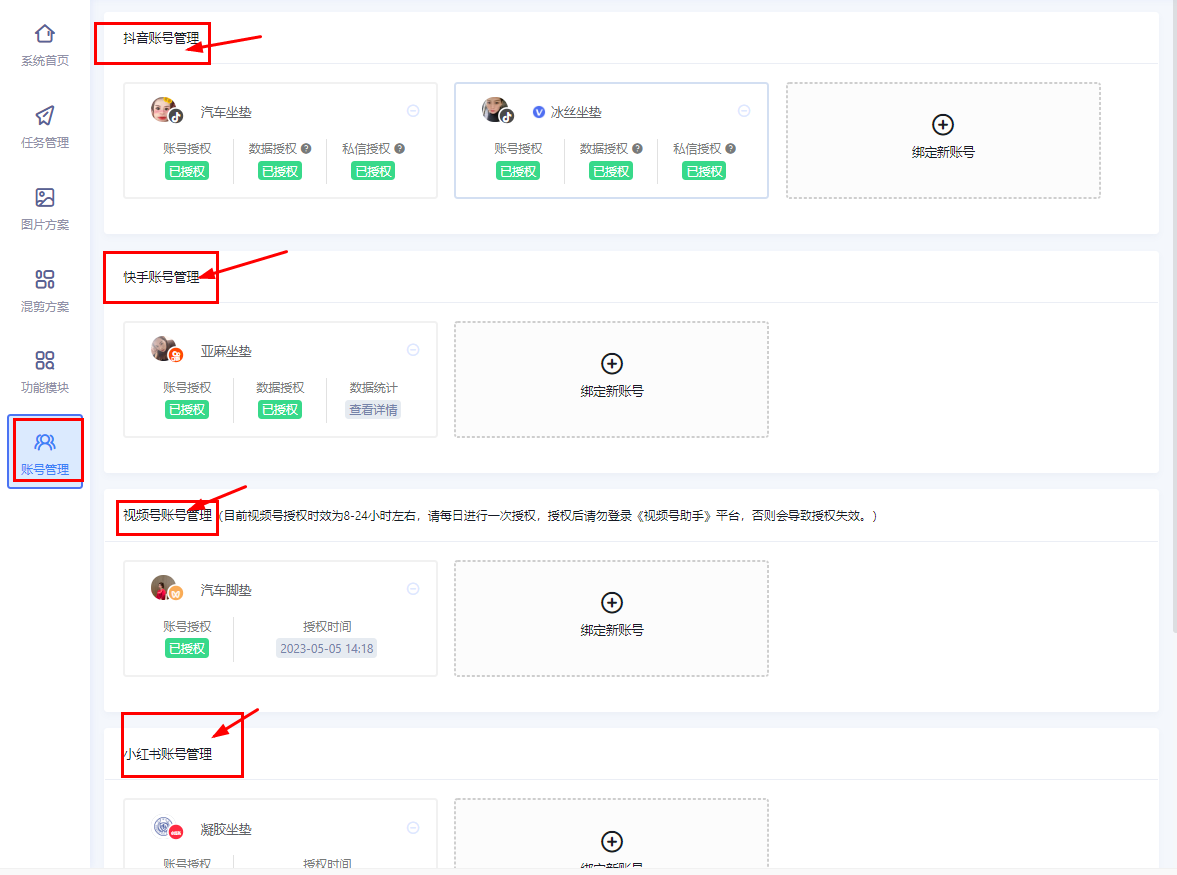Click 授权时间 label on 汽车脚垫 card

coord(327,626)
